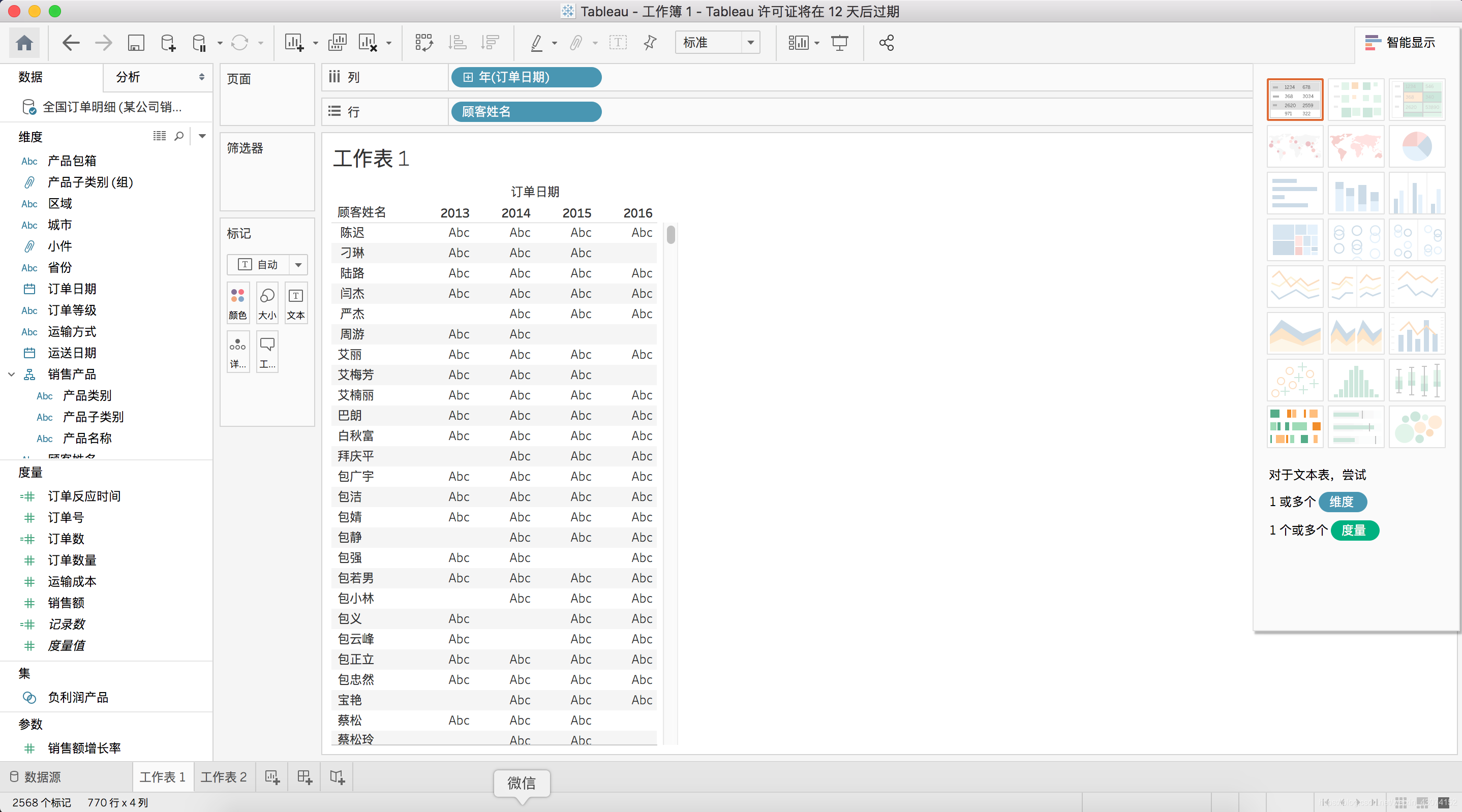Choose the pie chart thumbnail in Show Me

point(1417,146)
